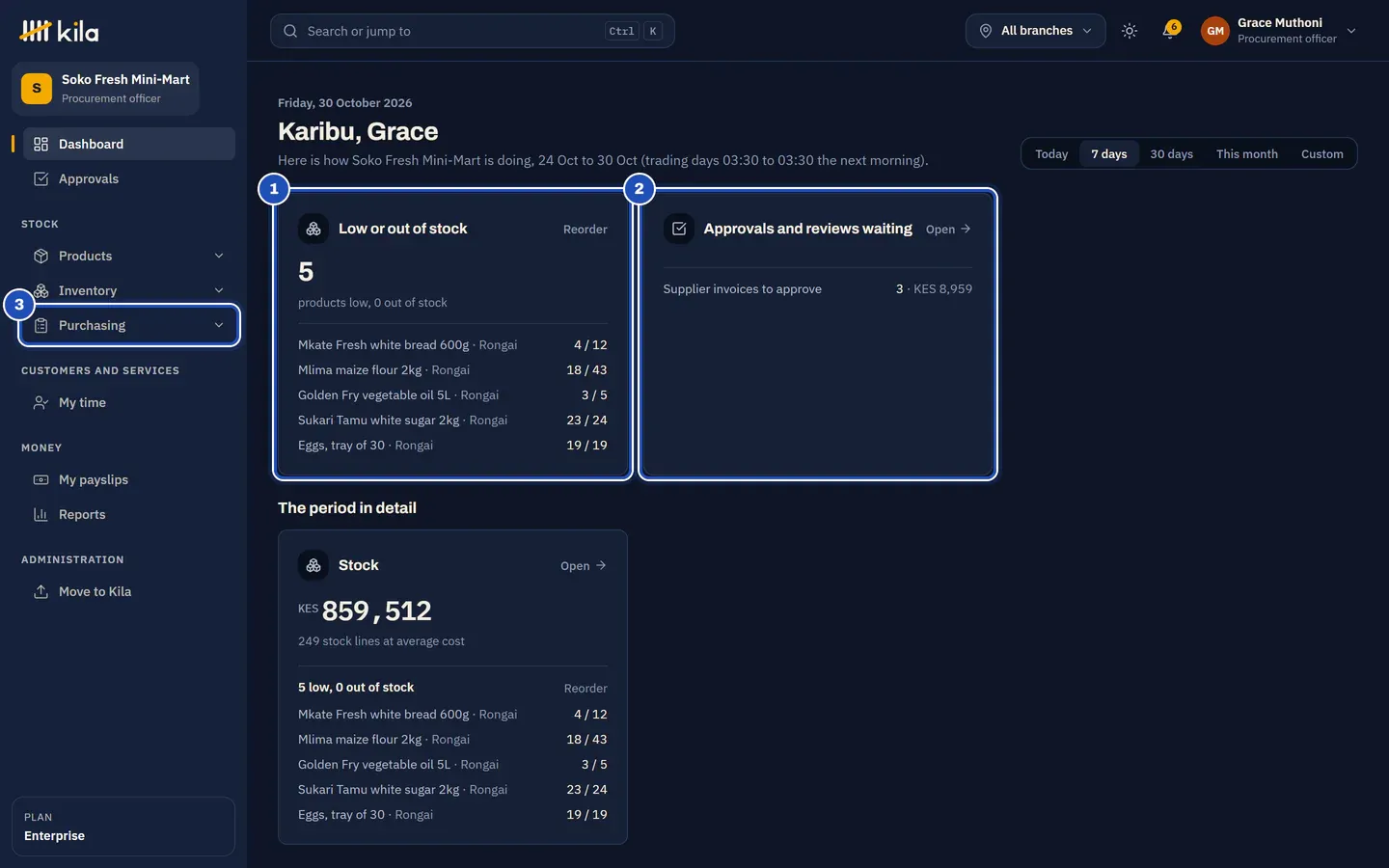The width and height of the screenshot is (1389, 868).
Task: Click the Reports bar chart icon
Action: pos(41,514)
